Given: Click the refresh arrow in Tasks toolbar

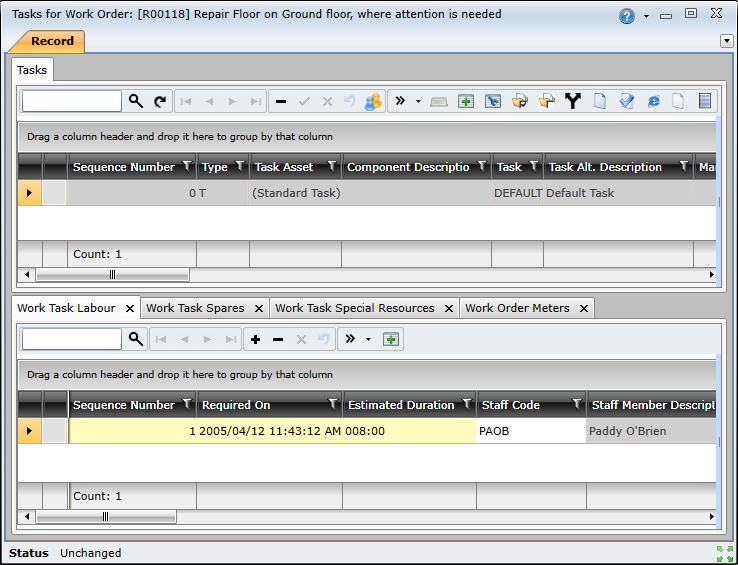Looking at the screenshot, I should (x=160, y=101).
